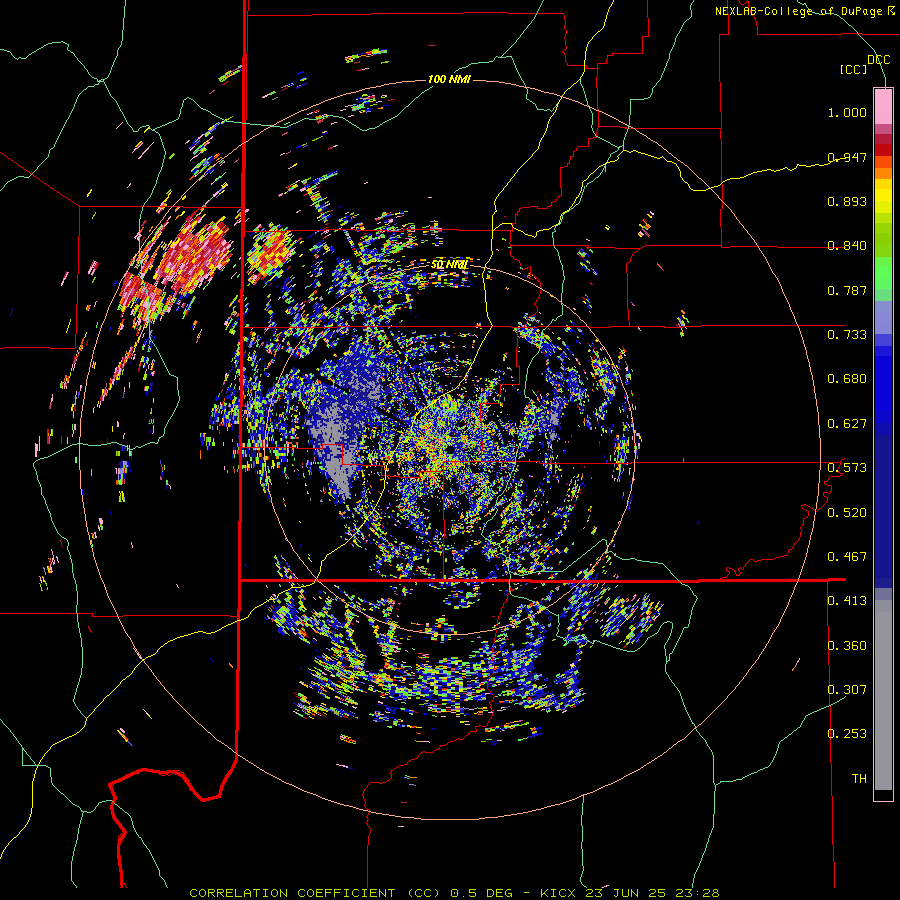The image size is (900, 900).
Task: Click the 0.893 scale value
Action: click(x=847, y=201)
